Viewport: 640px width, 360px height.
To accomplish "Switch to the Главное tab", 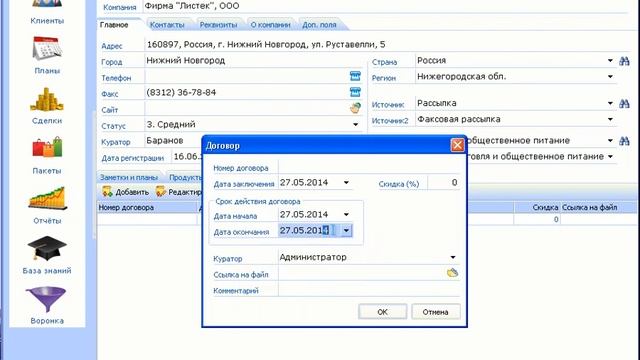I will coord(114,25).
